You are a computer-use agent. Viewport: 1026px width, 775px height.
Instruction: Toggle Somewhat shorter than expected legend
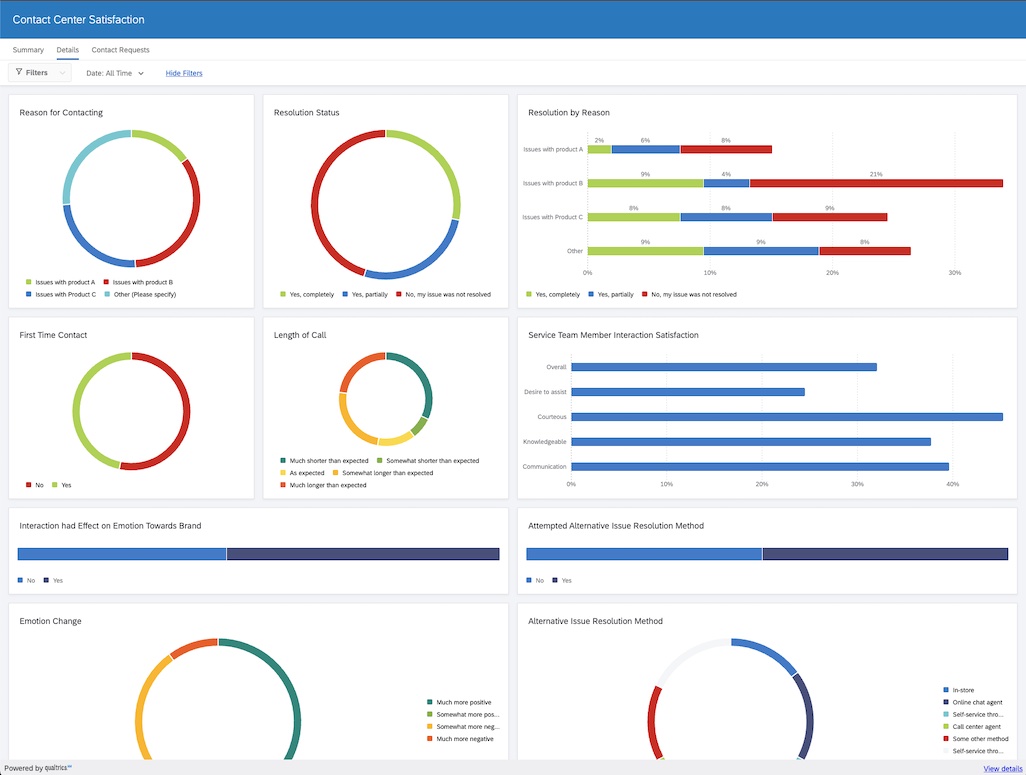[x=428, y=461]
